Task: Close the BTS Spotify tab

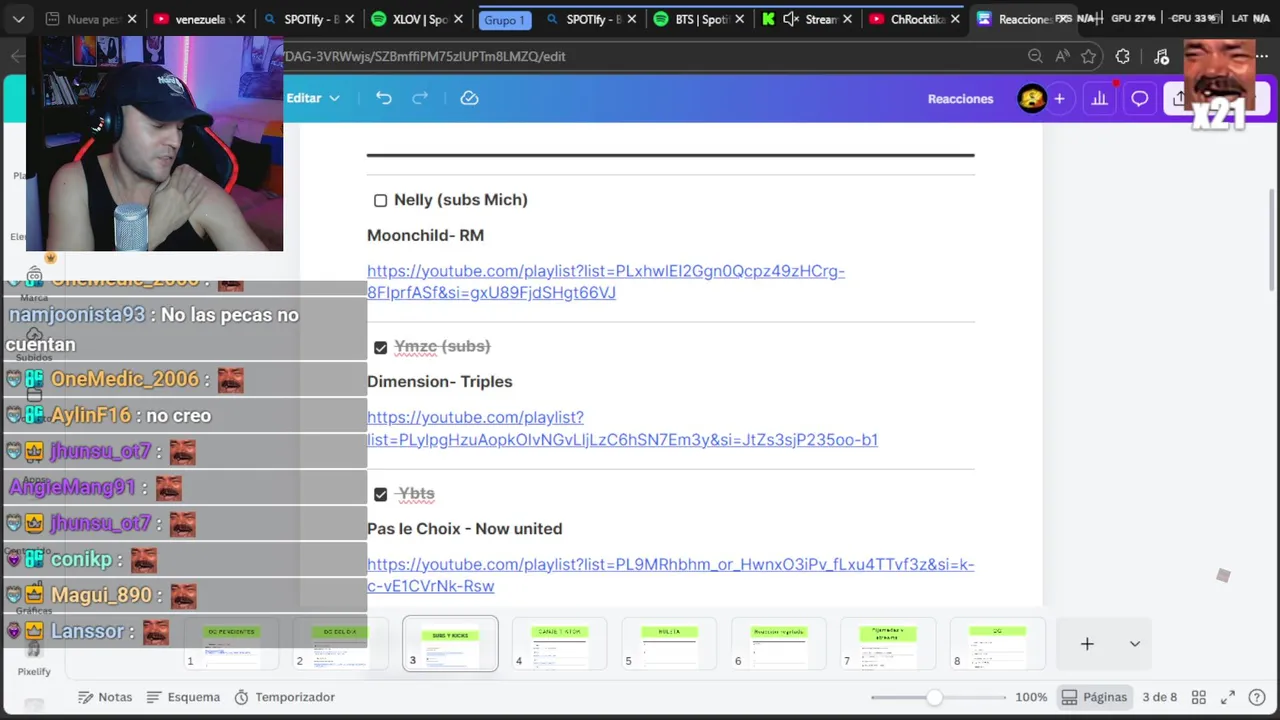Action: coord(738,19)
